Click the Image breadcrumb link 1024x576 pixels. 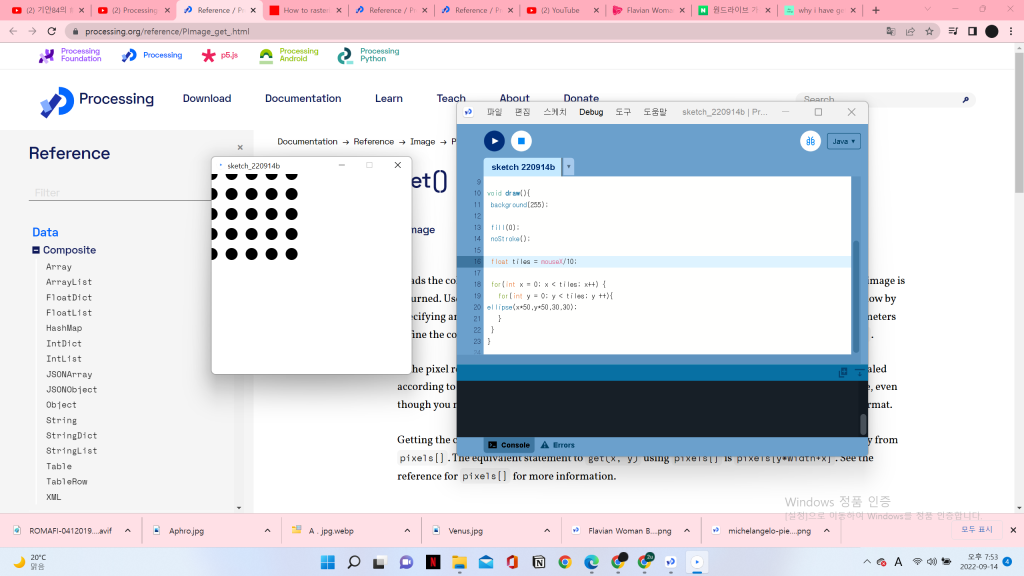pos(423,142)
